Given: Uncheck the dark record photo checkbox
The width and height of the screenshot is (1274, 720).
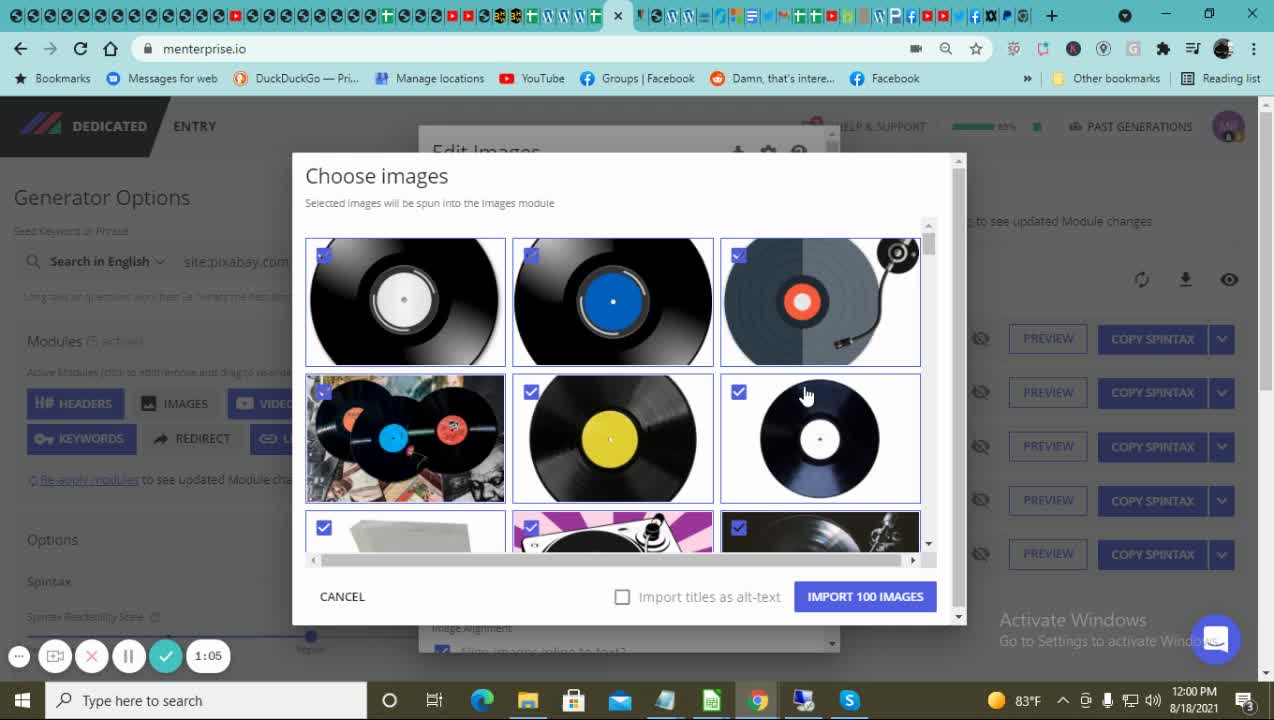Looking at the screenshot, I should (738, 528).
